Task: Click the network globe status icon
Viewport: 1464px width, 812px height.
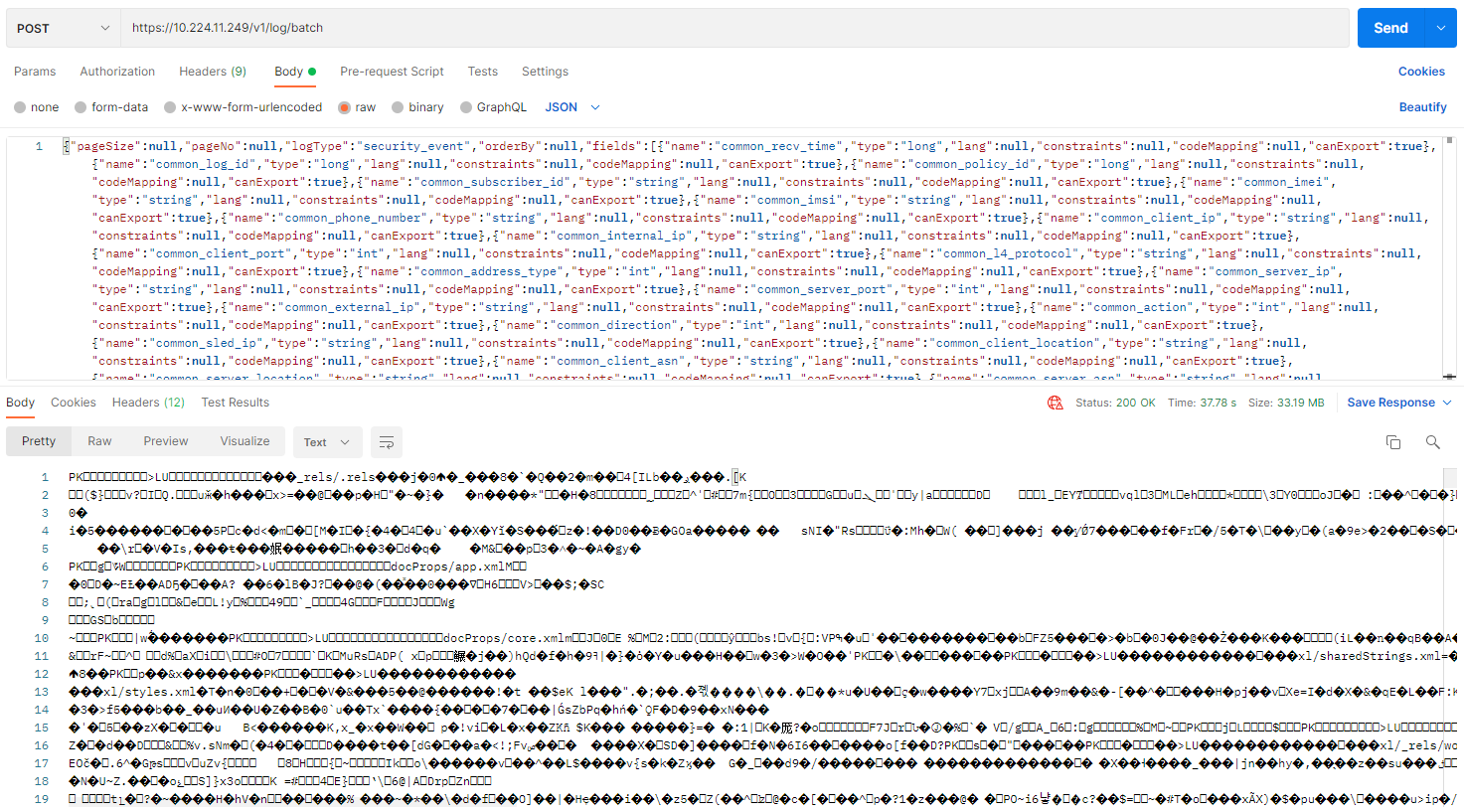Action: tap(1056, 403)
